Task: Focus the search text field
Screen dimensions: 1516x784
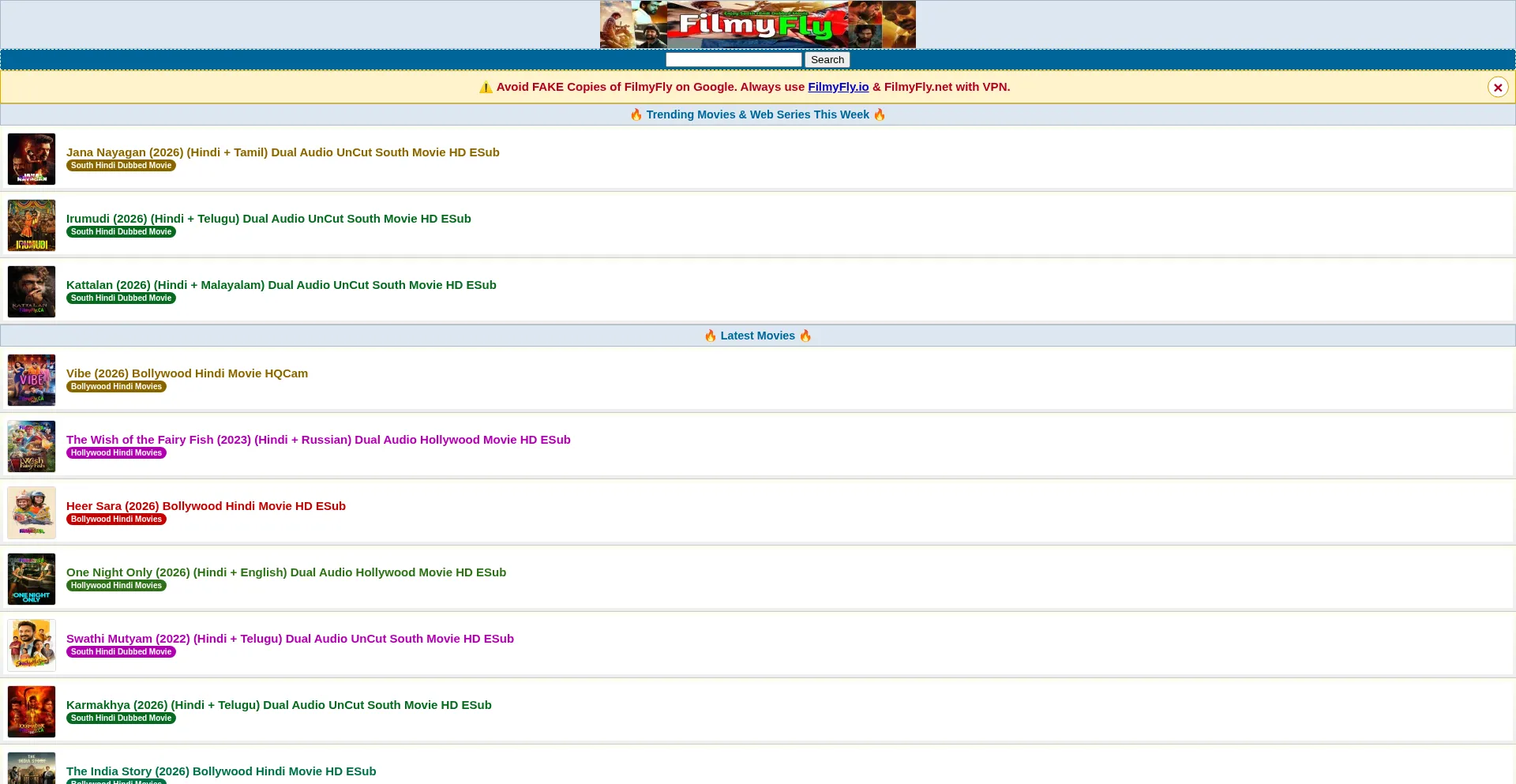Action: pos(734,60)
